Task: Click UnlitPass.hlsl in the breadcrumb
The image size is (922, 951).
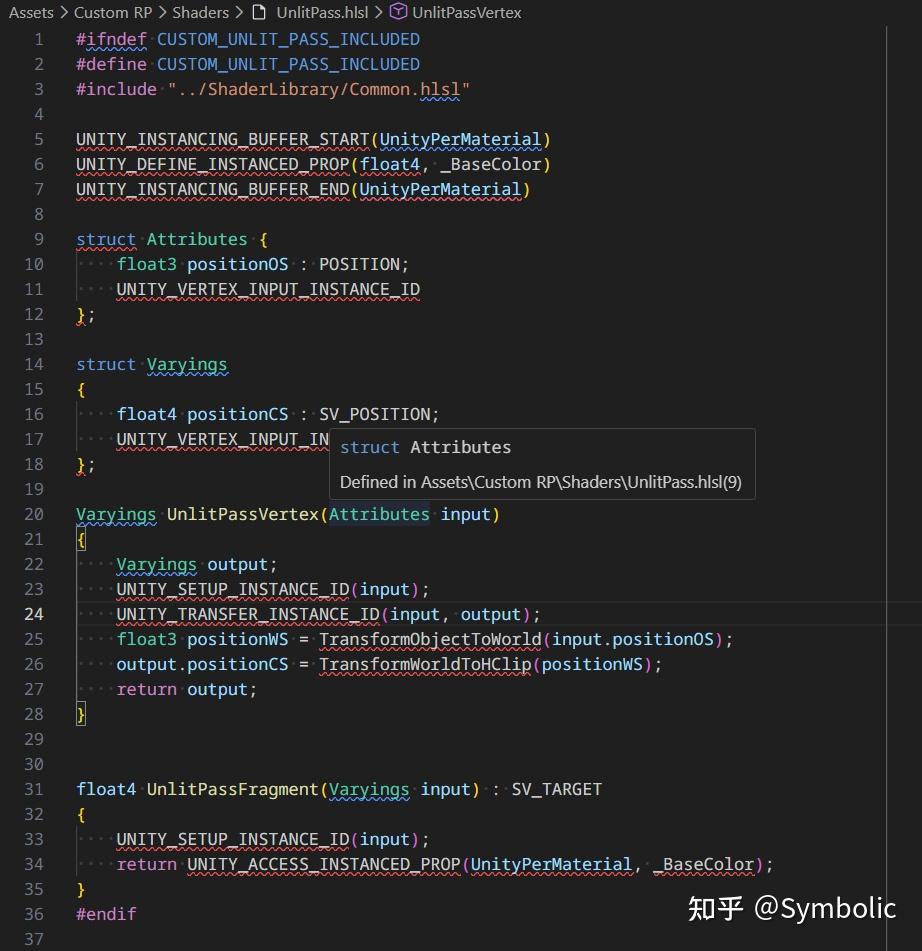Action: [x=322, y=12]
